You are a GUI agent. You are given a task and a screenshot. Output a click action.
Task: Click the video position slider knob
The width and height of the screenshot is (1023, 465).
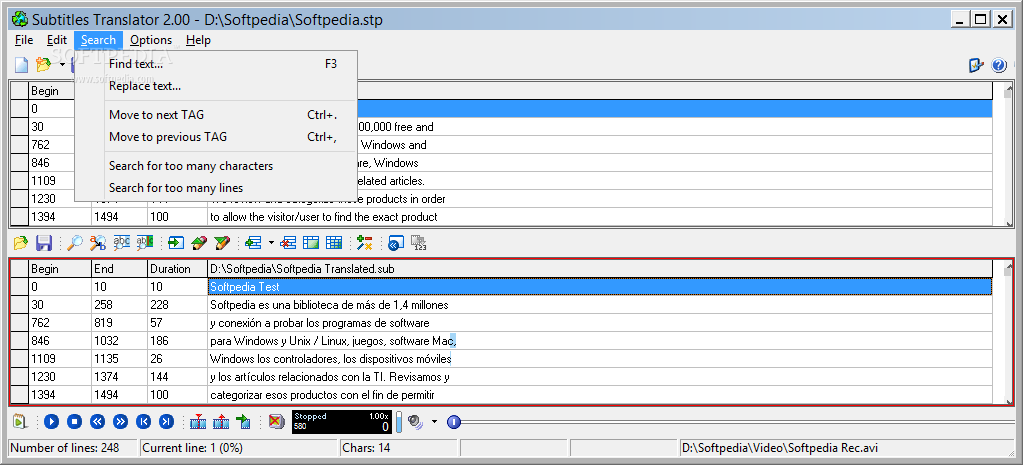454,422
